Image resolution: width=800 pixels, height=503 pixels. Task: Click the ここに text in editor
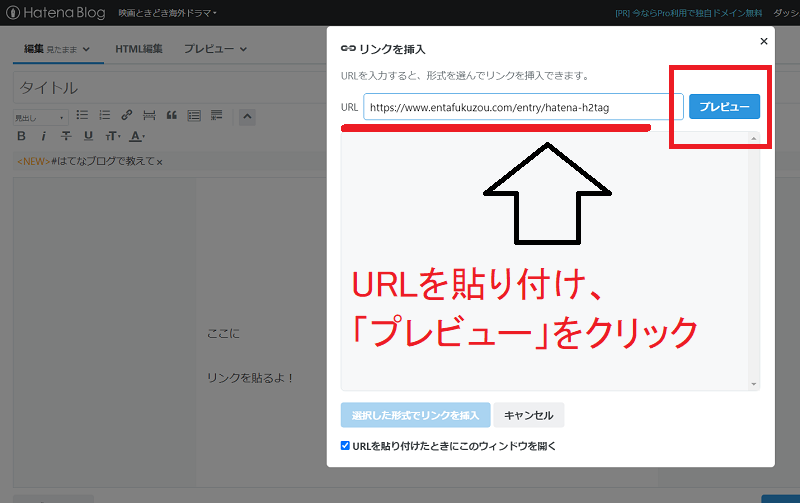(x=223, y=334)
